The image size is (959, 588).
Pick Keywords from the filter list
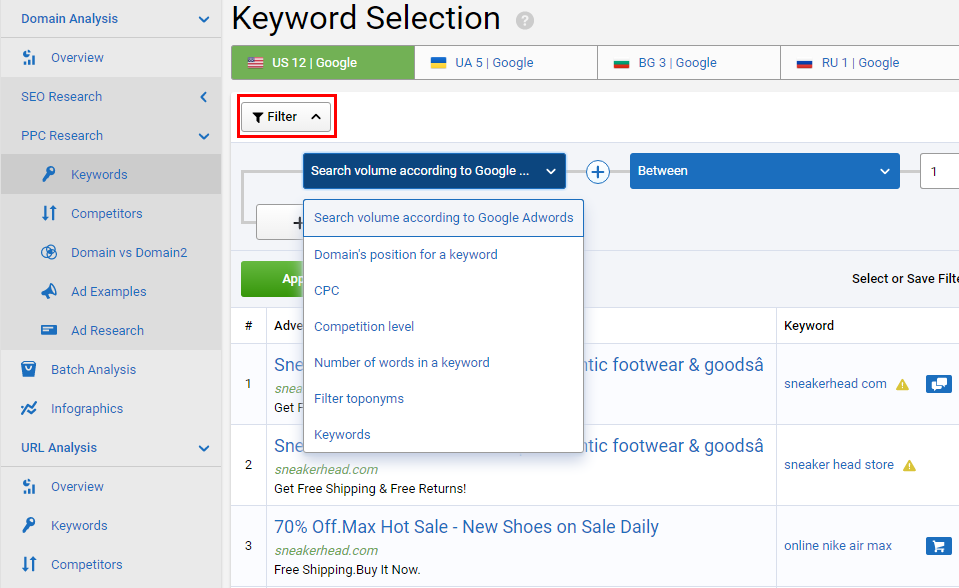(x=443, y=434)
